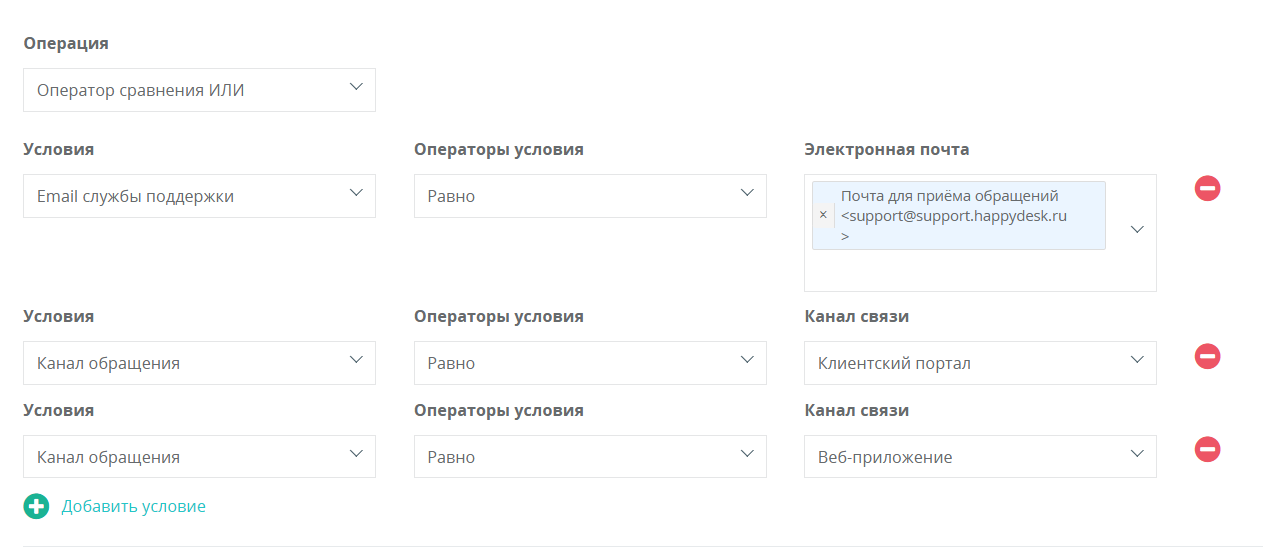Viewport: 1263px width, 560px height.
Task: Open Канал обращения dropdown in Веб-приложение row
Action: pos(199,457)
